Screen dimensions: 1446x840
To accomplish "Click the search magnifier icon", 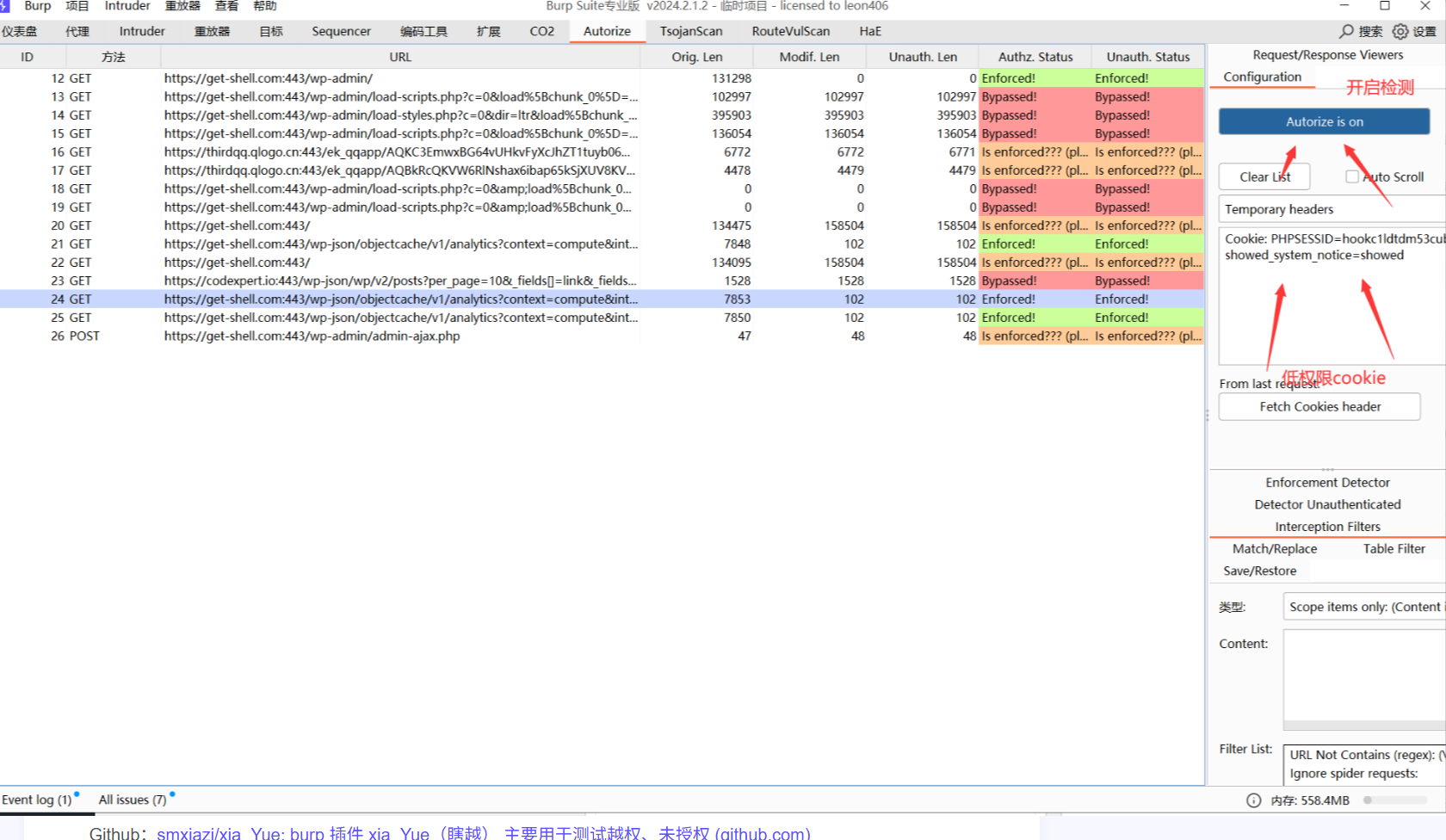I will (1347, 31).
